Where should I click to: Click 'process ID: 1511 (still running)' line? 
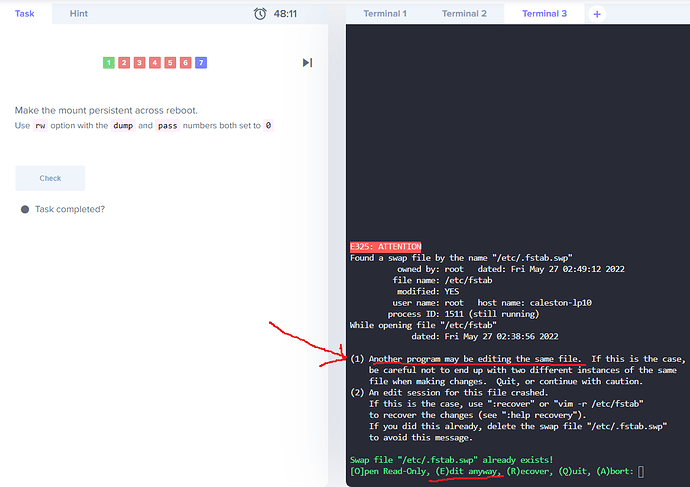click(463, 314)
